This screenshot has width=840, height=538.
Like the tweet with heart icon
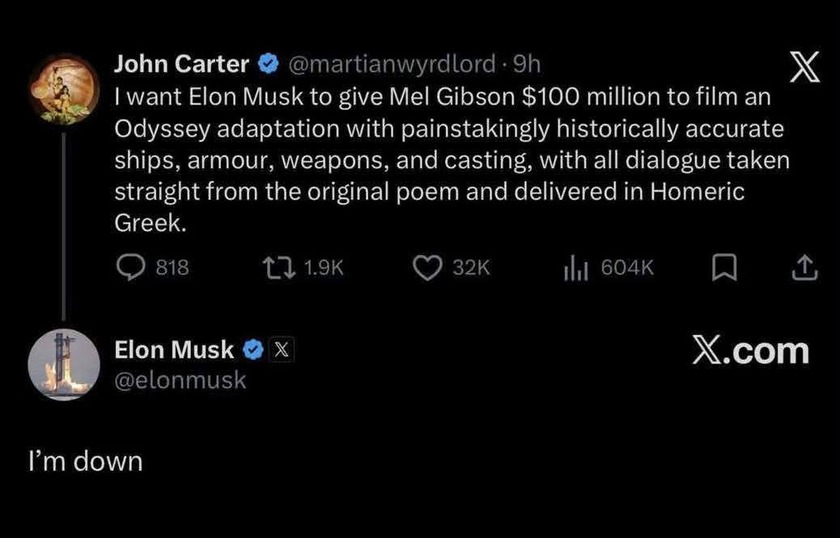tap(427, 268)
